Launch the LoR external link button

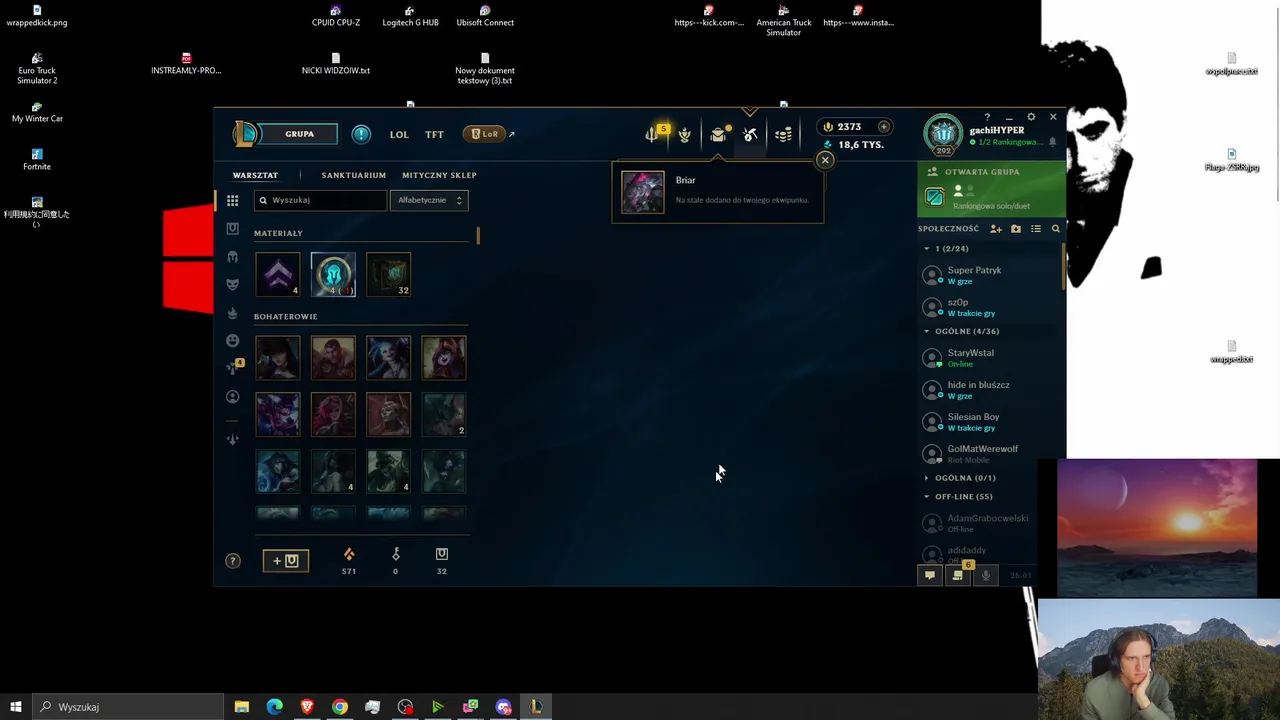pos(489,134)
